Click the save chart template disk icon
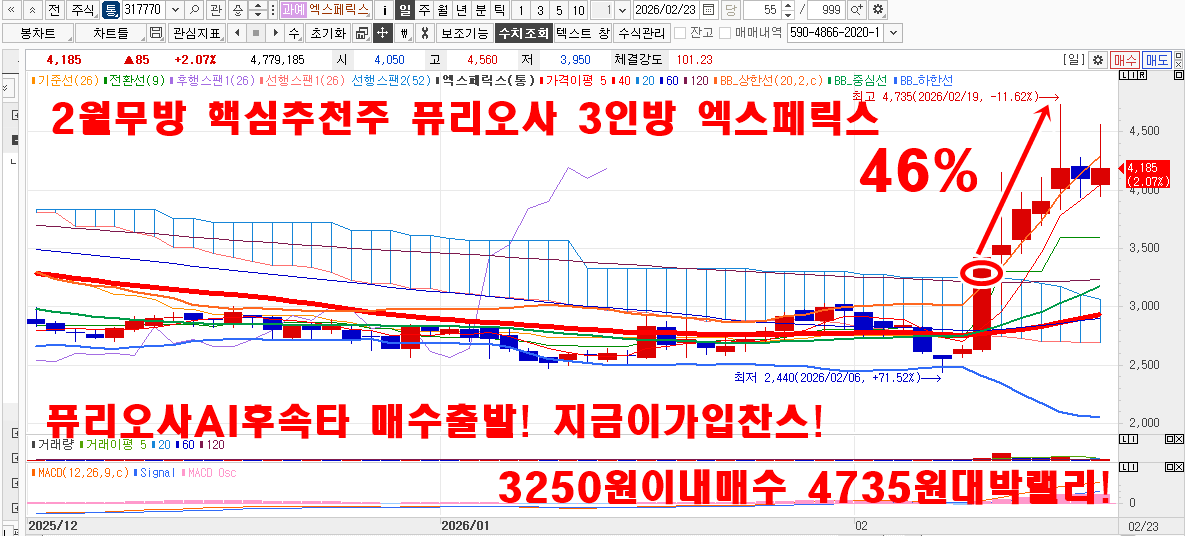Screen dimensions: 1185x536 (x=155, y=33)
